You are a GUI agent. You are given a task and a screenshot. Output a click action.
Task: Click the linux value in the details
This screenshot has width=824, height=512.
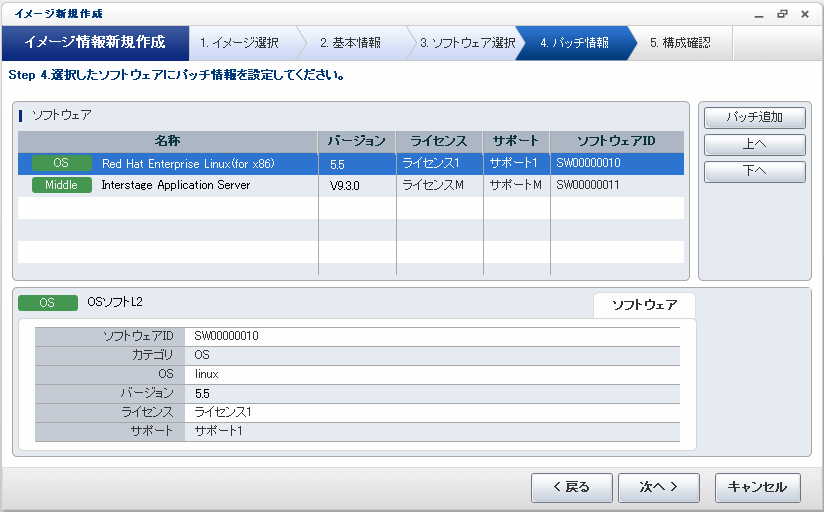tap(207, 374)
